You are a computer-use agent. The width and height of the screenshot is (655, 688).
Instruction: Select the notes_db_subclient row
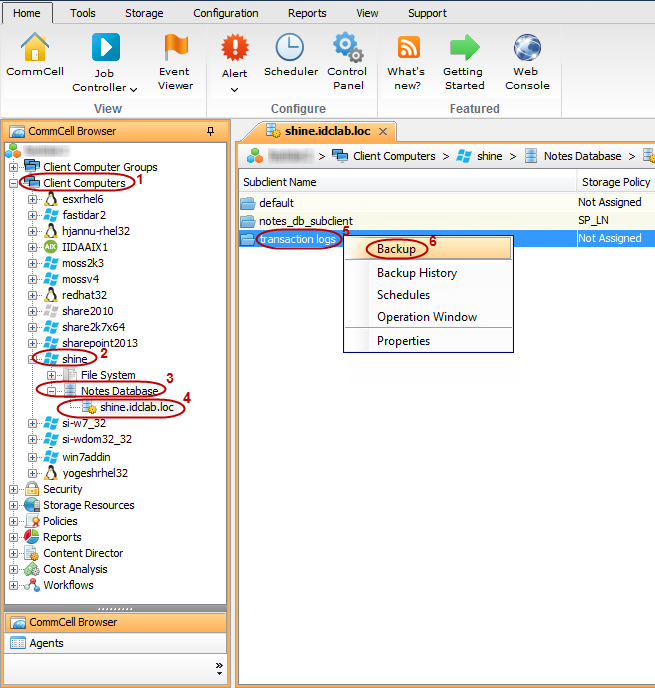click(305, 221)
